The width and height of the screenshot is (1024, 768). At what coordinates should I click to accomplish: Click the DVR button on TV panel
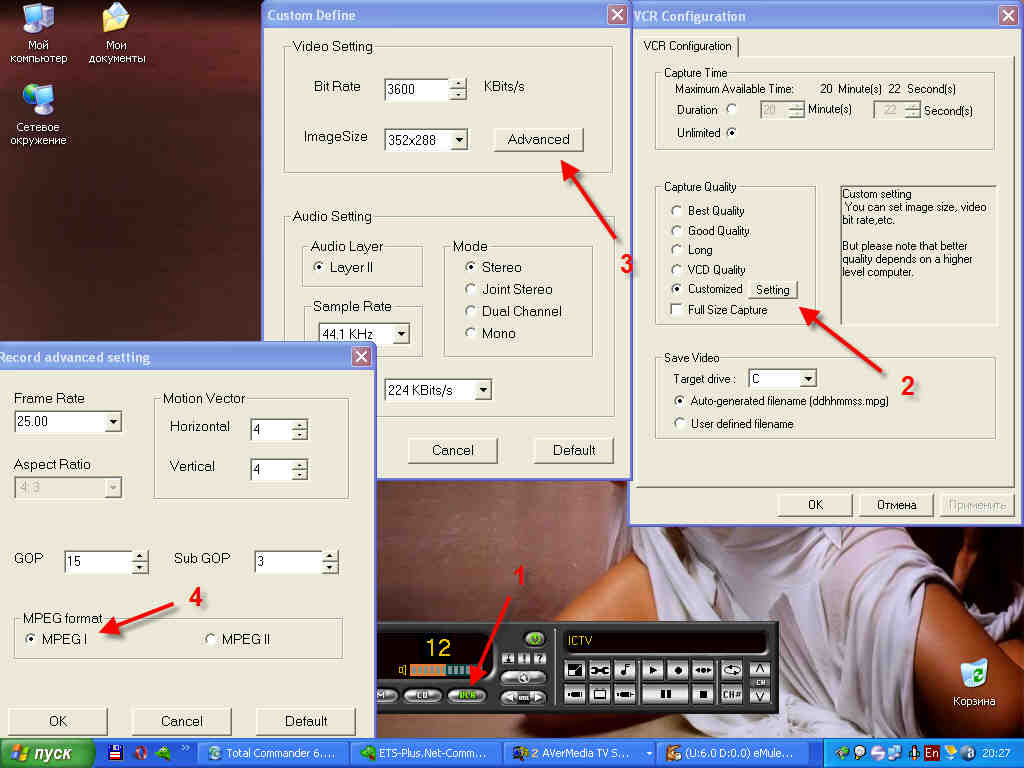(x=467, y=695)
